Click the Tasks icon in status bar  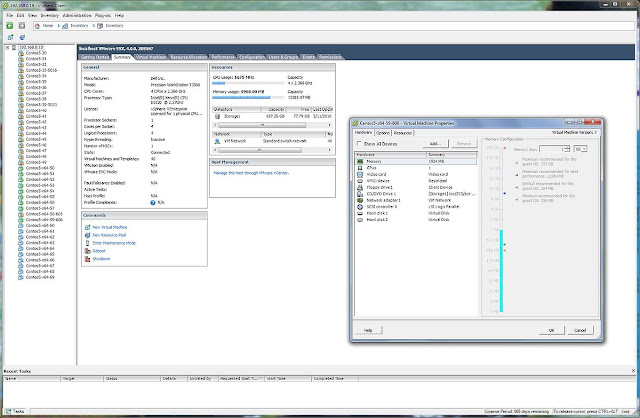8,411
